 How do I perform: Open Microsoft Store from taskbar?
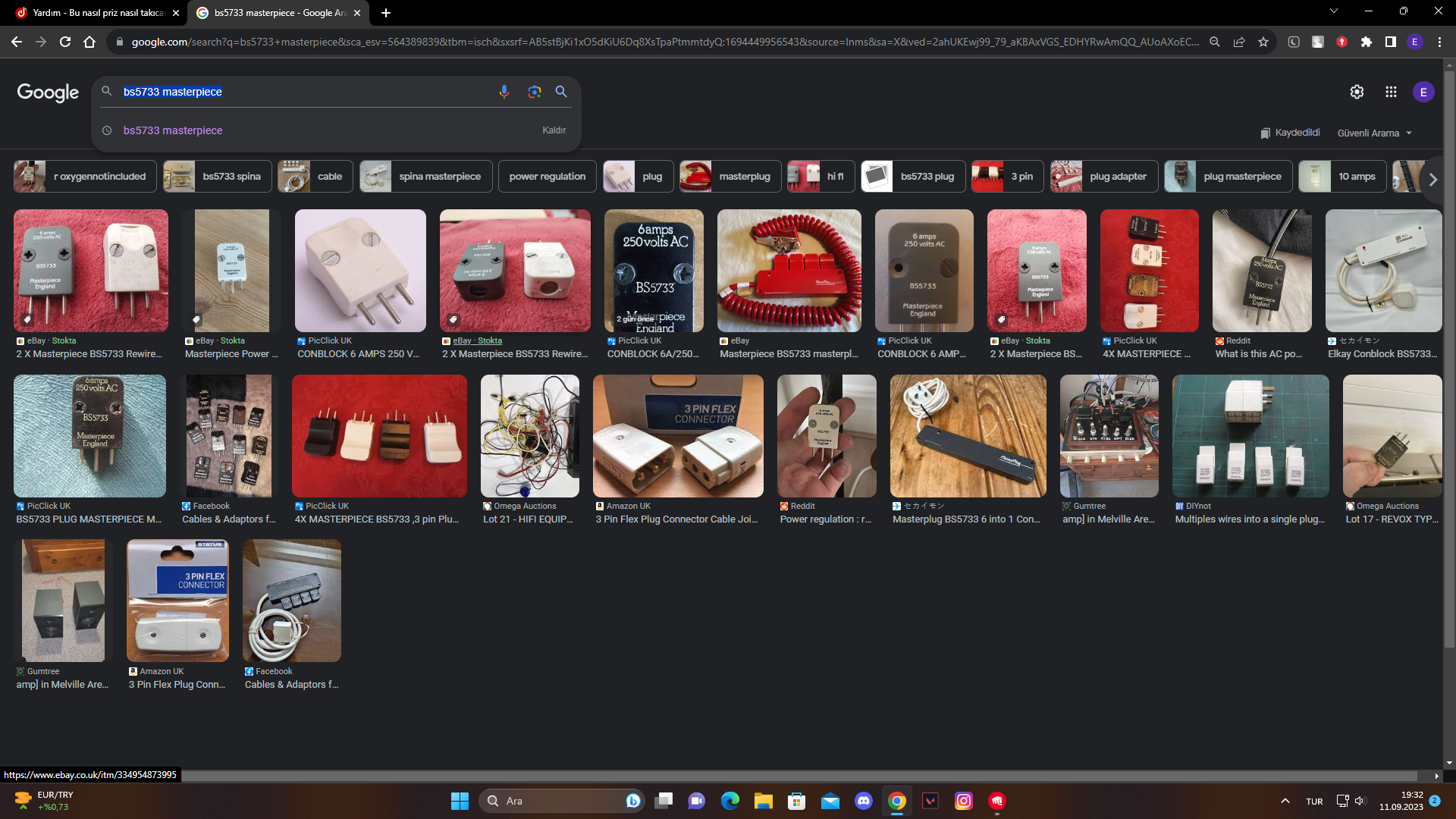[x=797, y=801]
